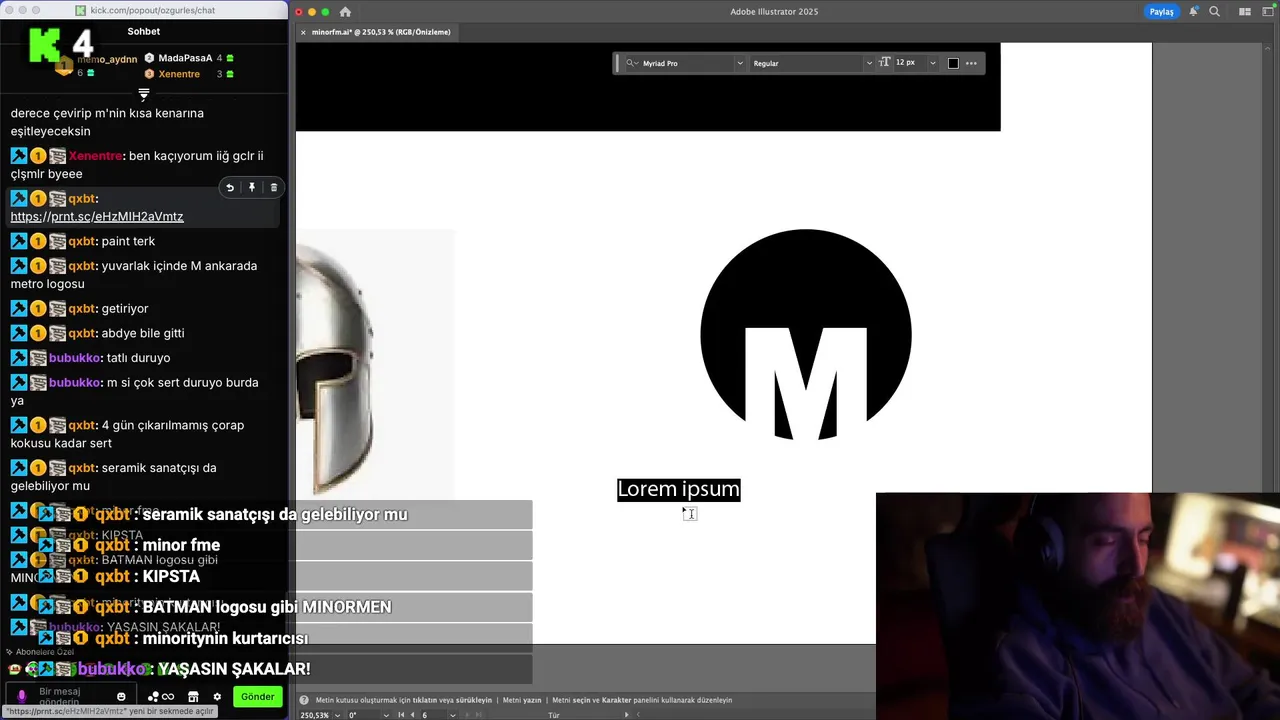The width and height of the screenshot is (1280, 720).
Task: Click username MadaPasaA in top gifters
Action: (x=185, y=58)
